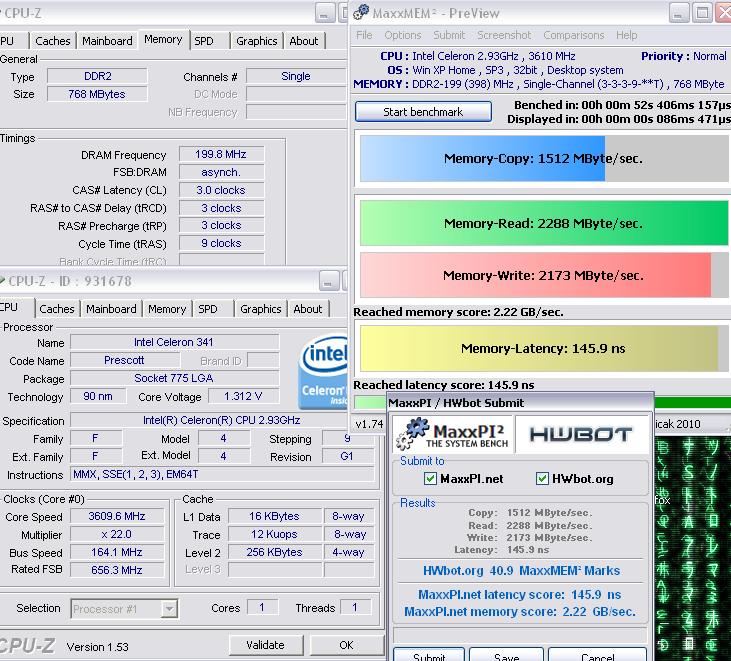Click the Rated FSB 656.3 MHz value
The image size is (731, 661).
[117, 570]
